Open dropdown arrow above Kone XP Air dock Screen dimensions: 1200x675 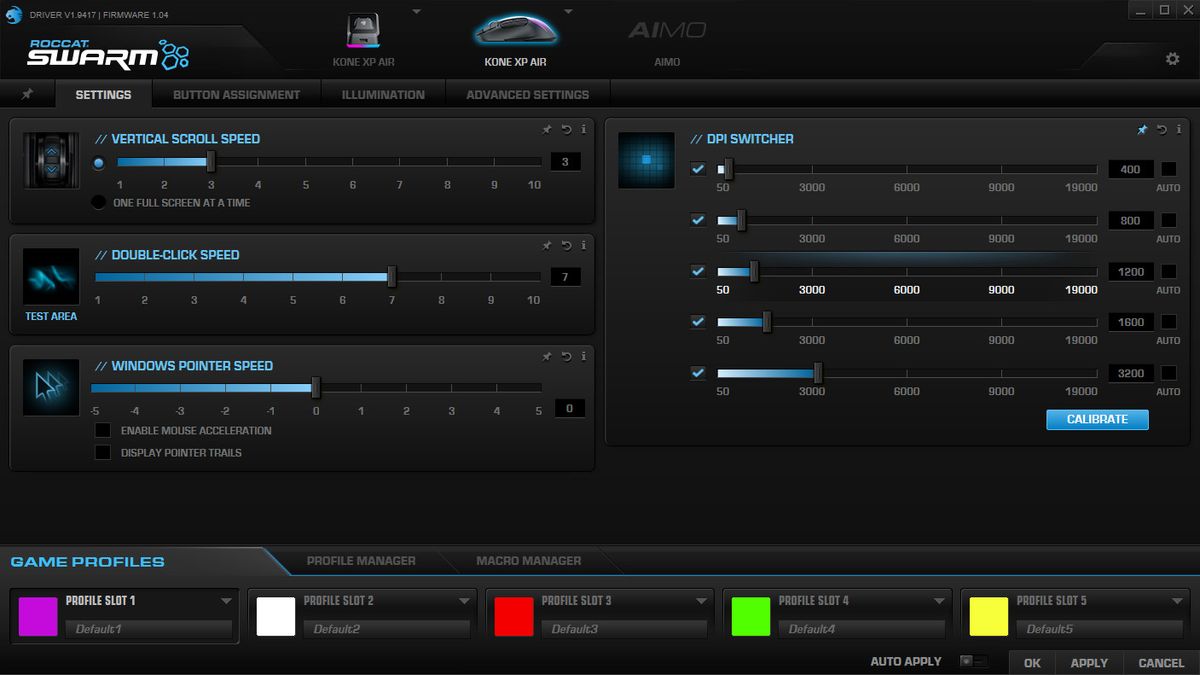(417, 12)
